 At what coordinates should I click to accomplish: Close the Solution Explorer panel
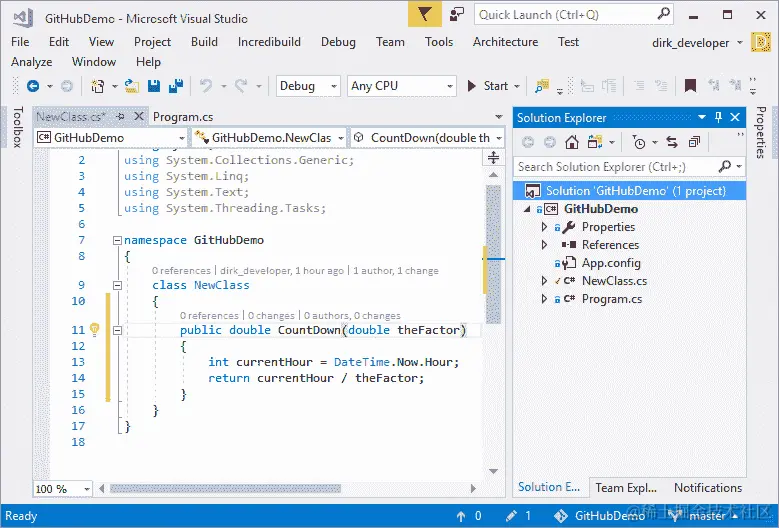735,117
